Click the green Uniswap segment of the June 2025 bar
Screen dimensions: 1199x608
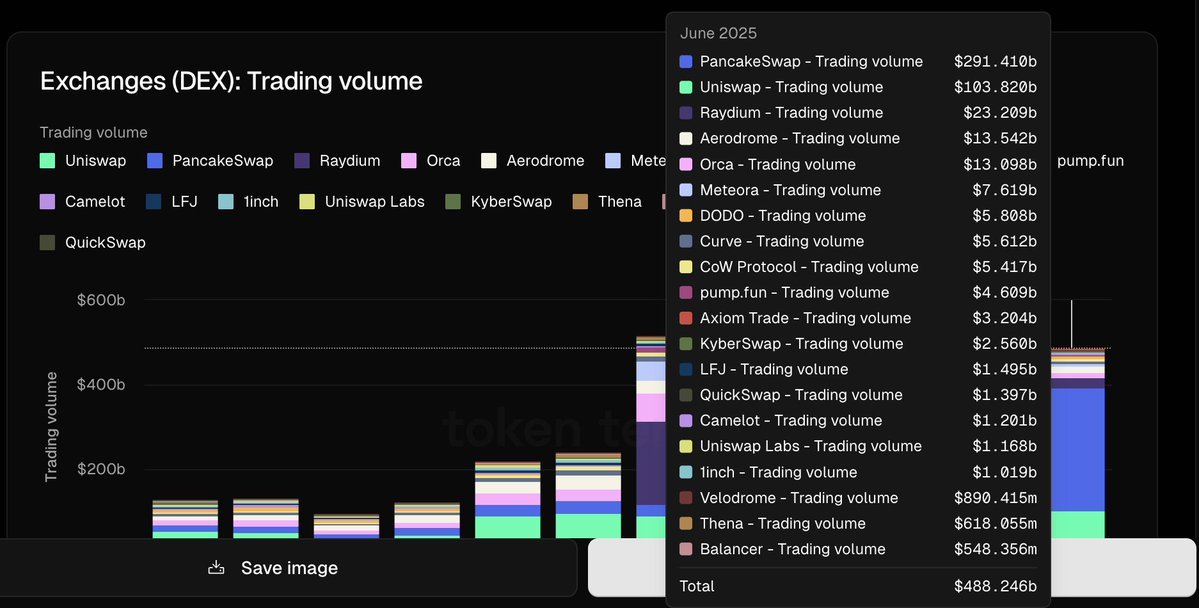(x=1077, y=525)
